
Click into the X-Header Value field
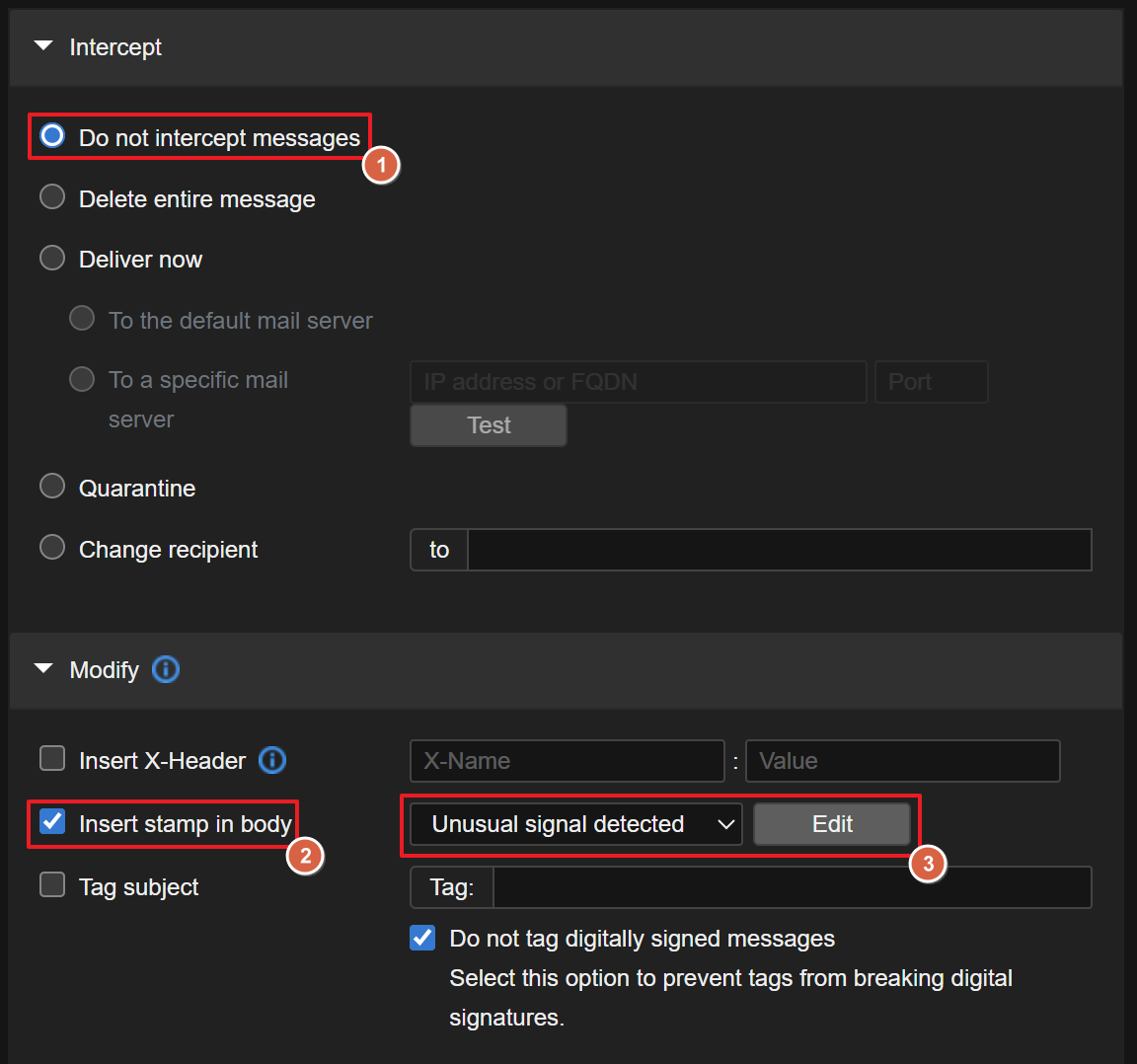pos(902,761)
